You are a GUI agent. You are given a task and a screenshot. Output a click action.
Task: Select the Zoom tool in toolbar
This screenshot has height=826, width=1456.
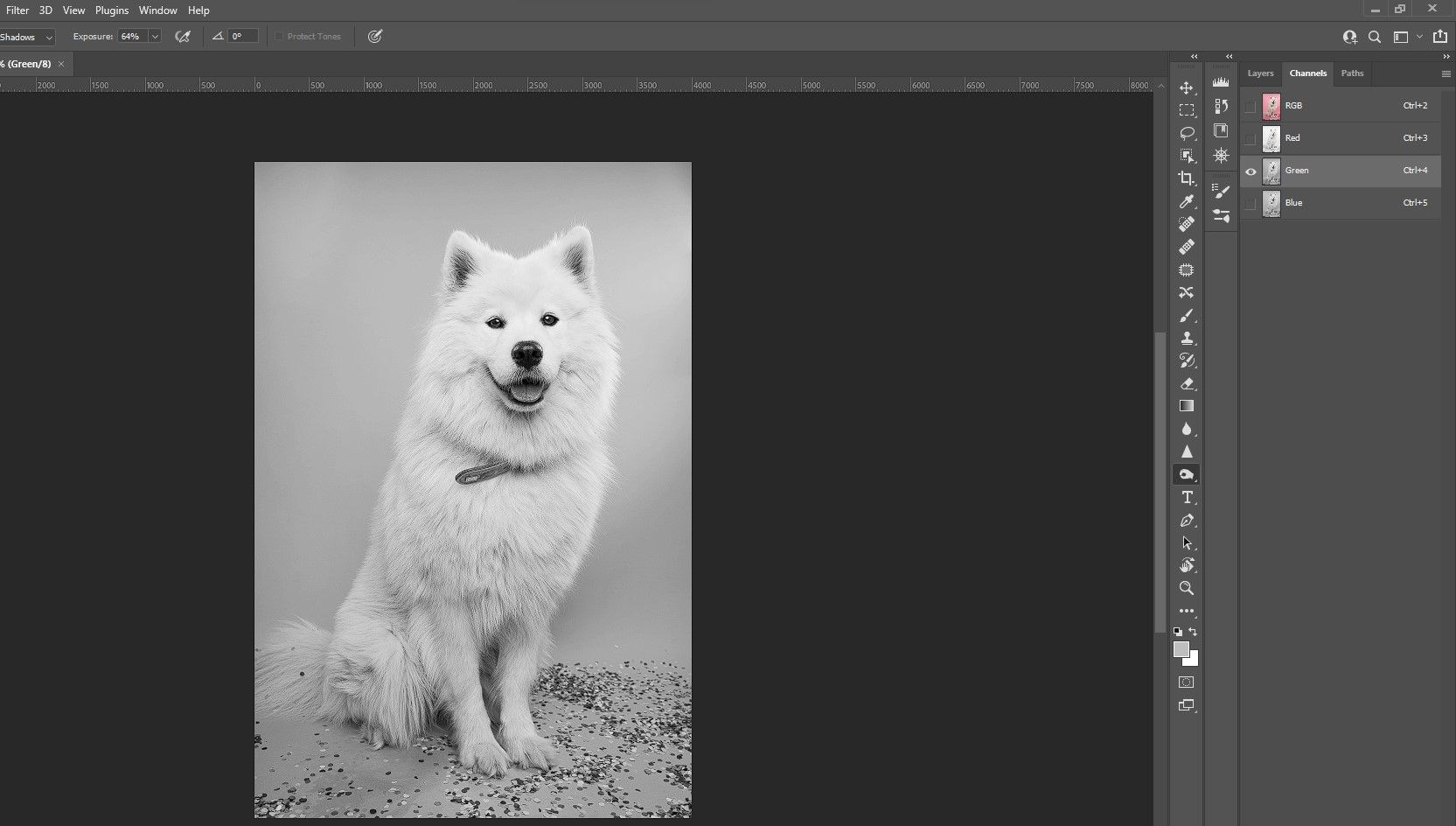click(1187, 588)
